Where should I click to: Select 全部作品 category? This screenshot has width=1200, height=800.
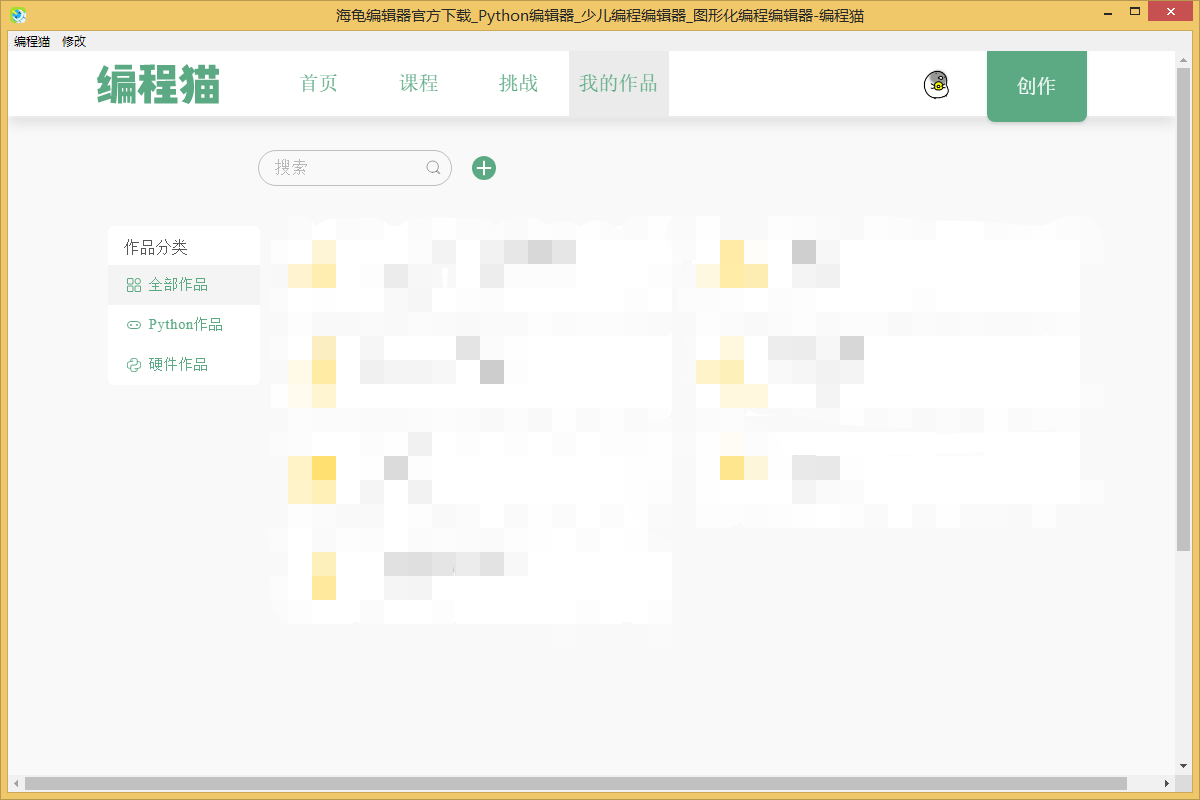pyautogui.click(x=184, y=285)
